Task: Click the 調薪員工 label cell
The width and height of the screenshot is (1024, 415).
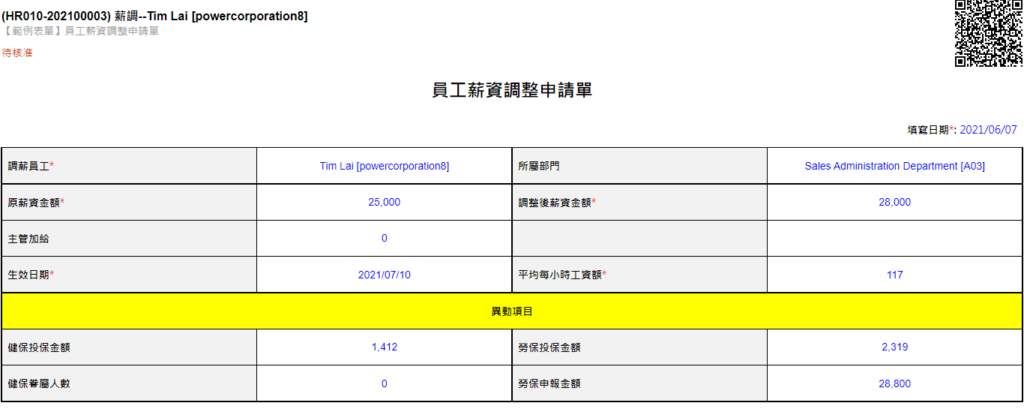Action: tap(129, 166)
